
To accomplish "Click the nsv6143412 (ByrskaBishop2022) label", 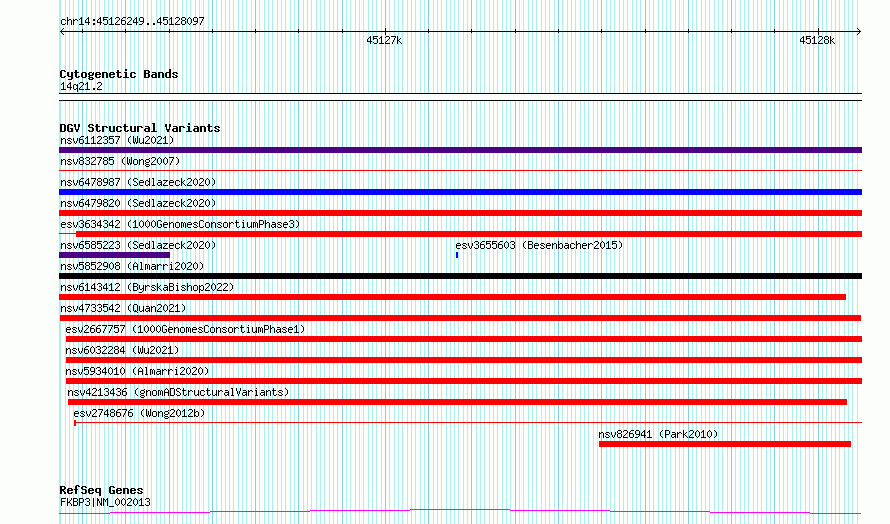I will click(147, 287).
